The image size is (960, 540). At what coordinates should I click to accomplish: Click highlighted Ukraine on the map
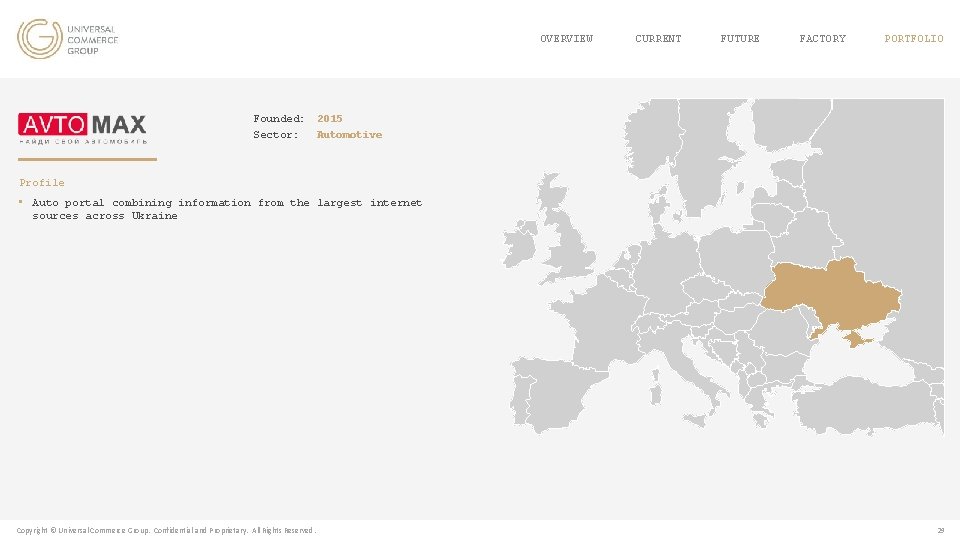click(x=833, y=294)
